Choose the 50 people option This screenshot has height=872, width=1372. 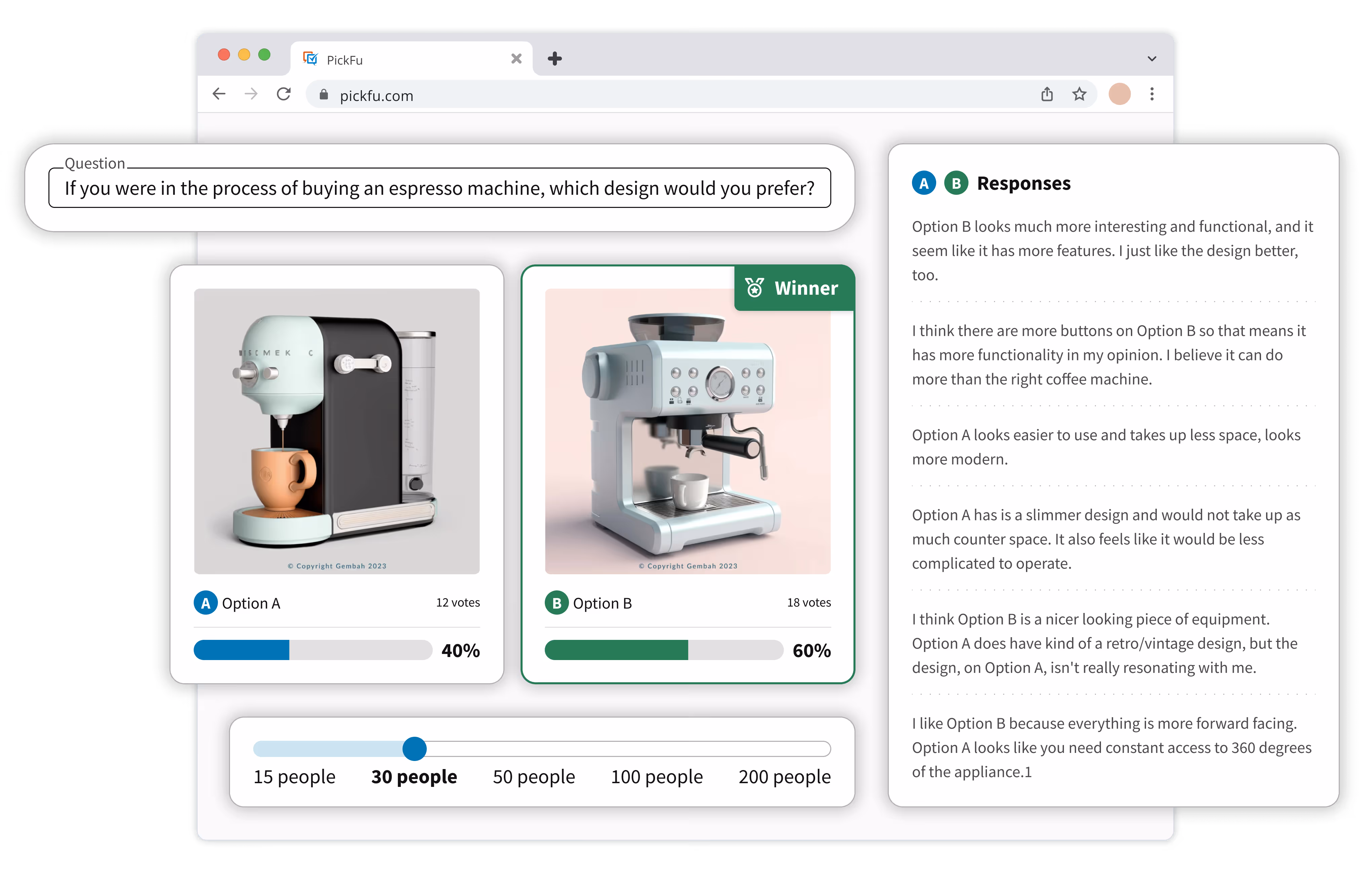point(533,777)
